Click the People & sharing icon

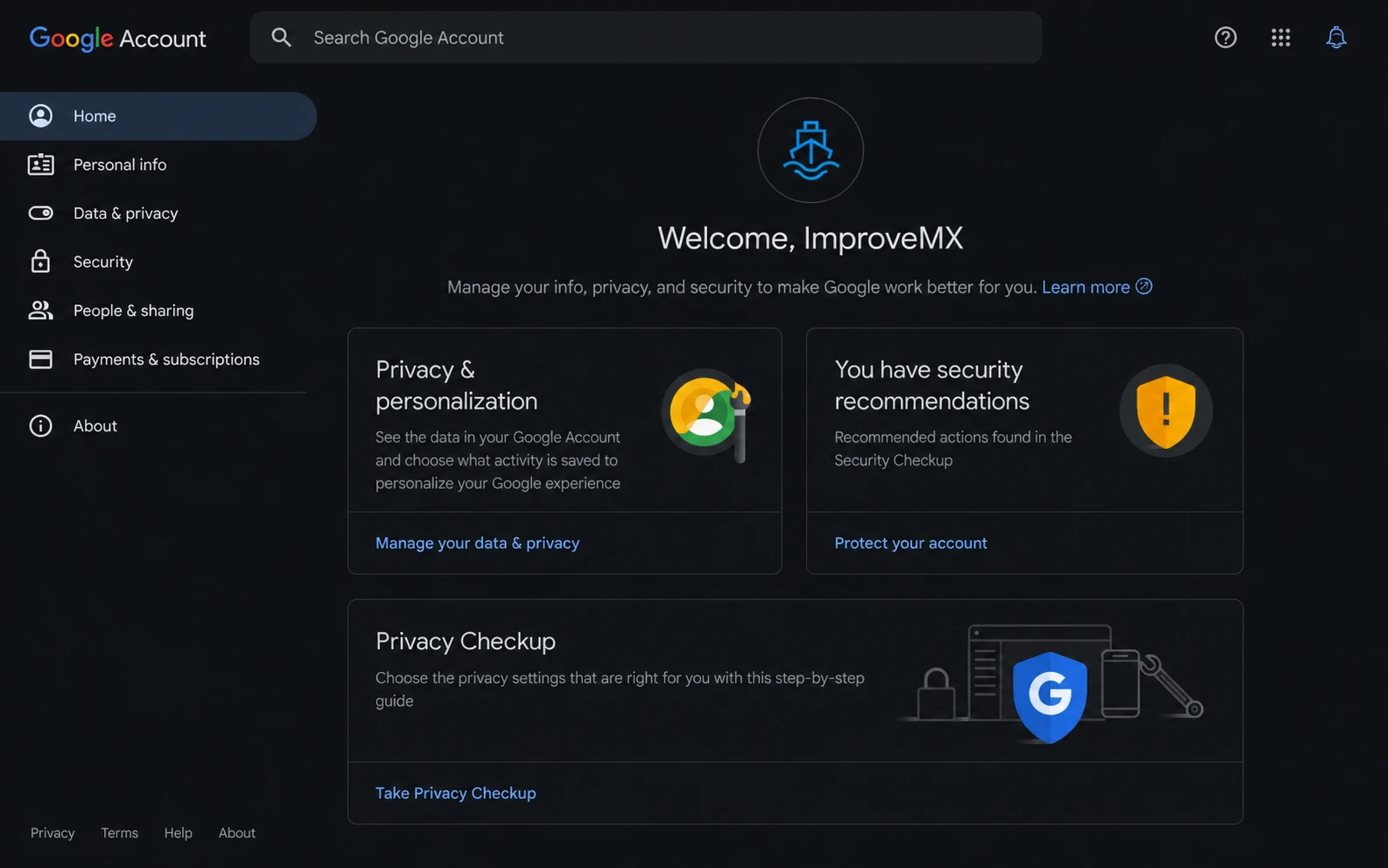40,310
